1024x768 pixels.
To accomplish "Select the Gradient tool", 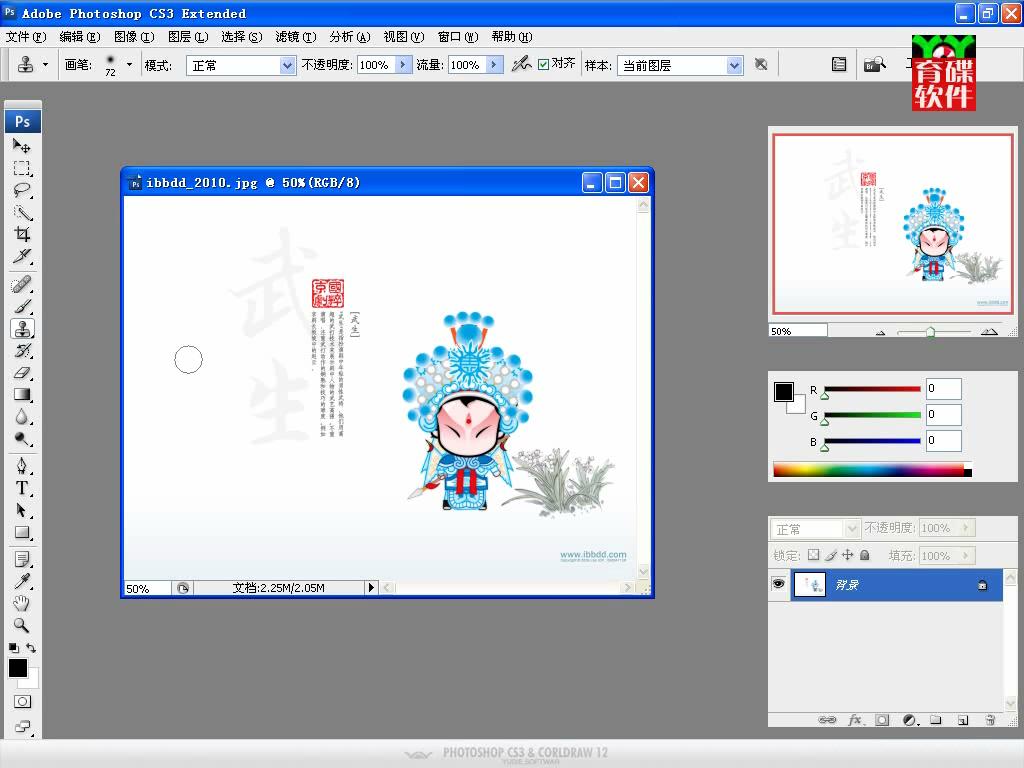I will [x=22, y=394].
